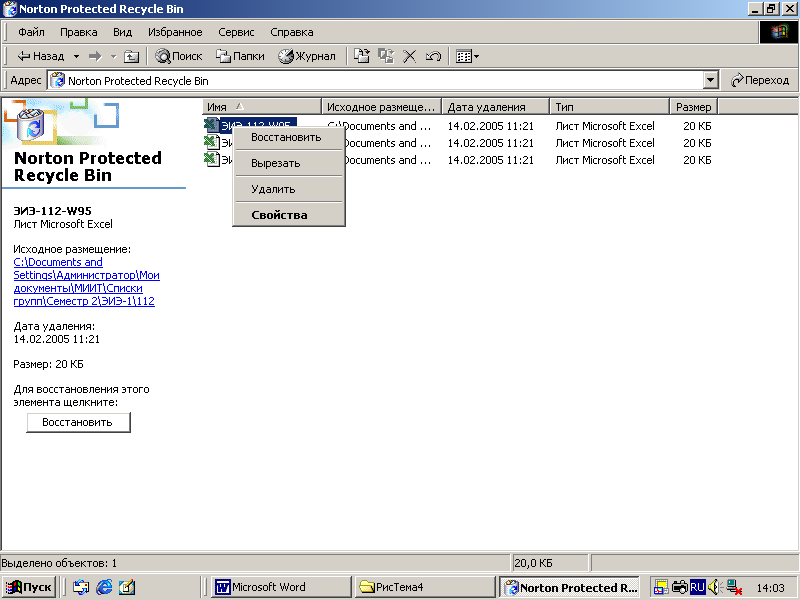
Task: Open the Правка menu
Action: 79,32
